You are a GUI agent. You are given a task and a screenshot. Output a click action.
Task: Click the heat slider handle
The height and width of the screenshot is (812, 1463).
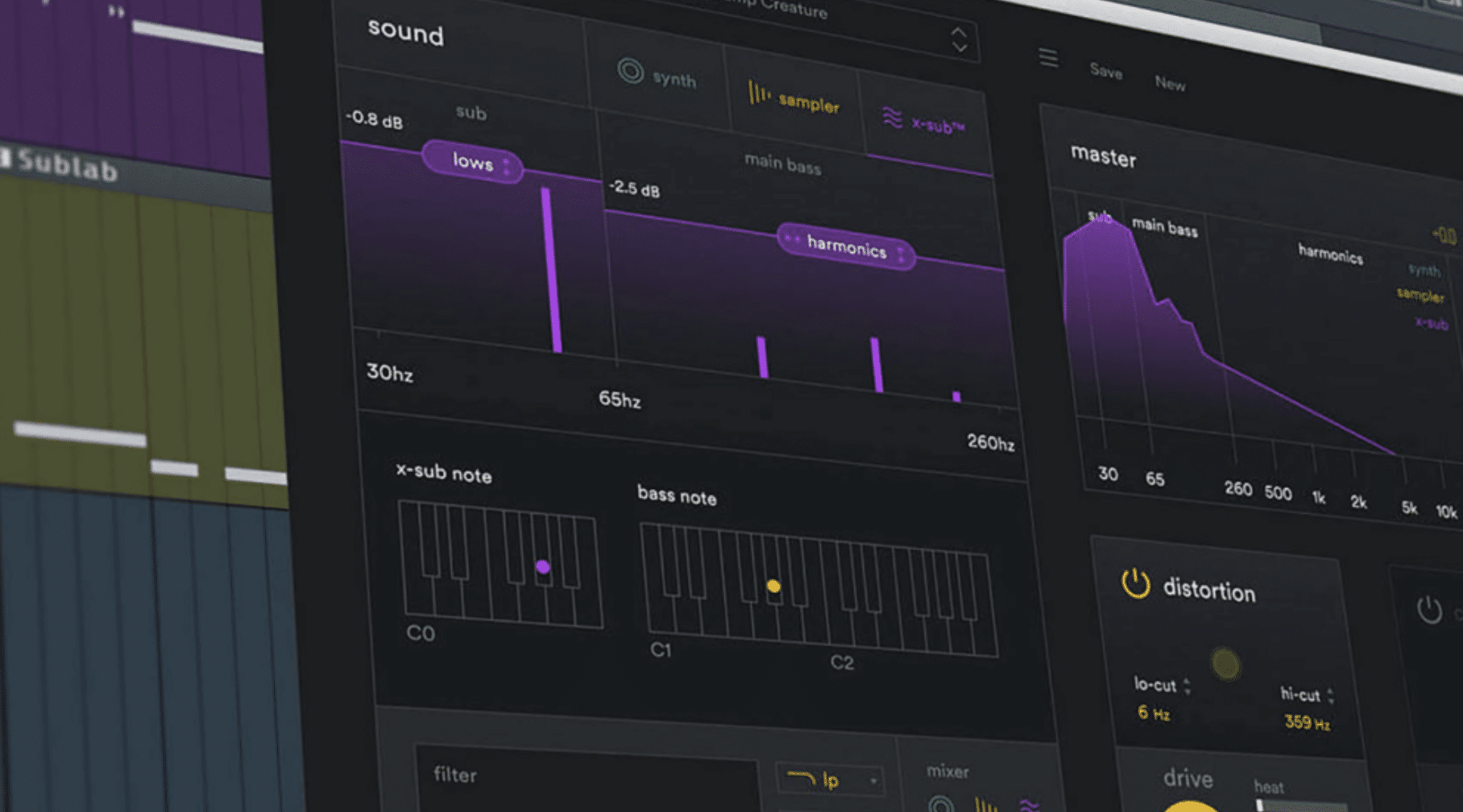tap(1260, 806)
